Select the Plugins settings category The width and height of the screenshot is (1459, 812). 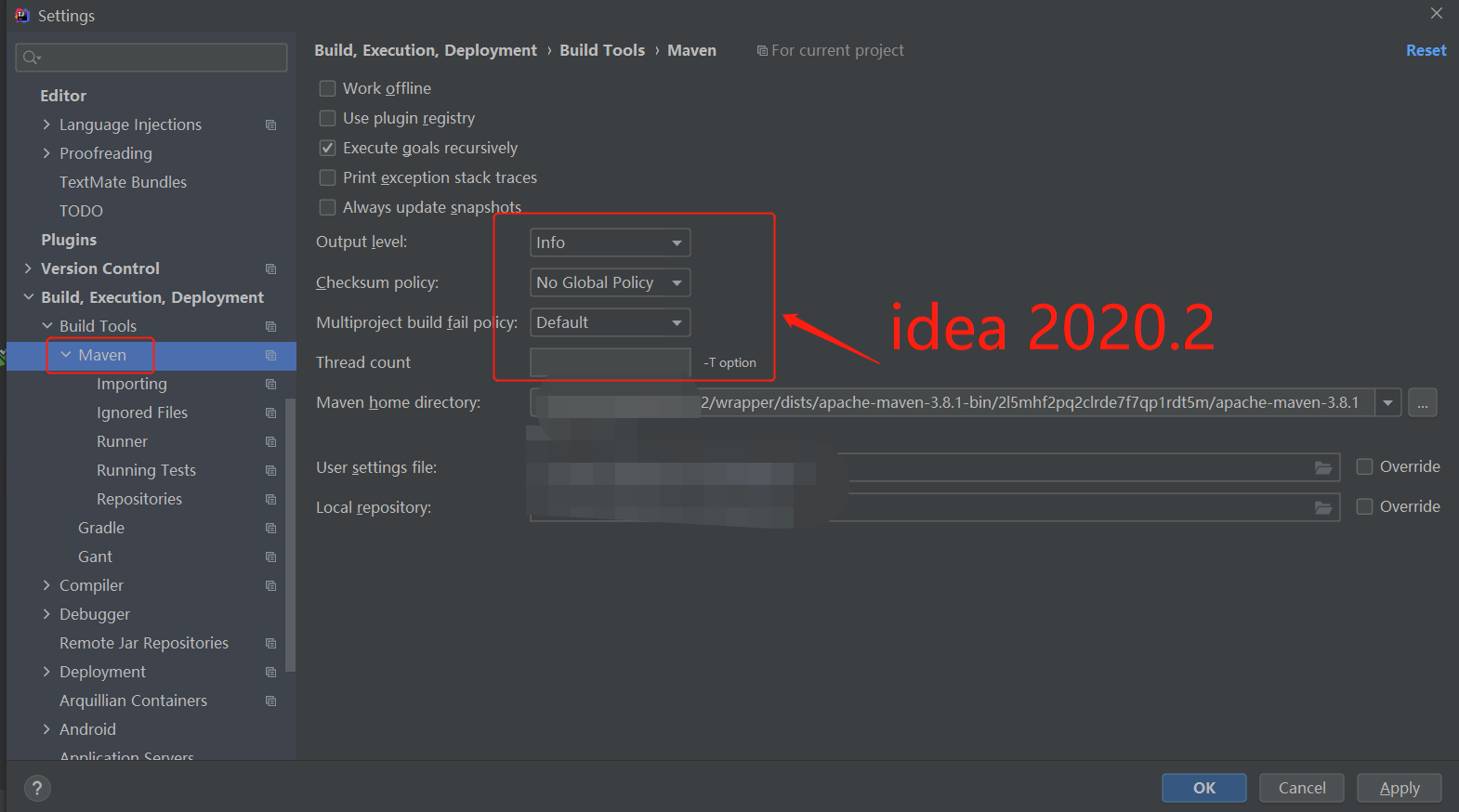[69, 240]
